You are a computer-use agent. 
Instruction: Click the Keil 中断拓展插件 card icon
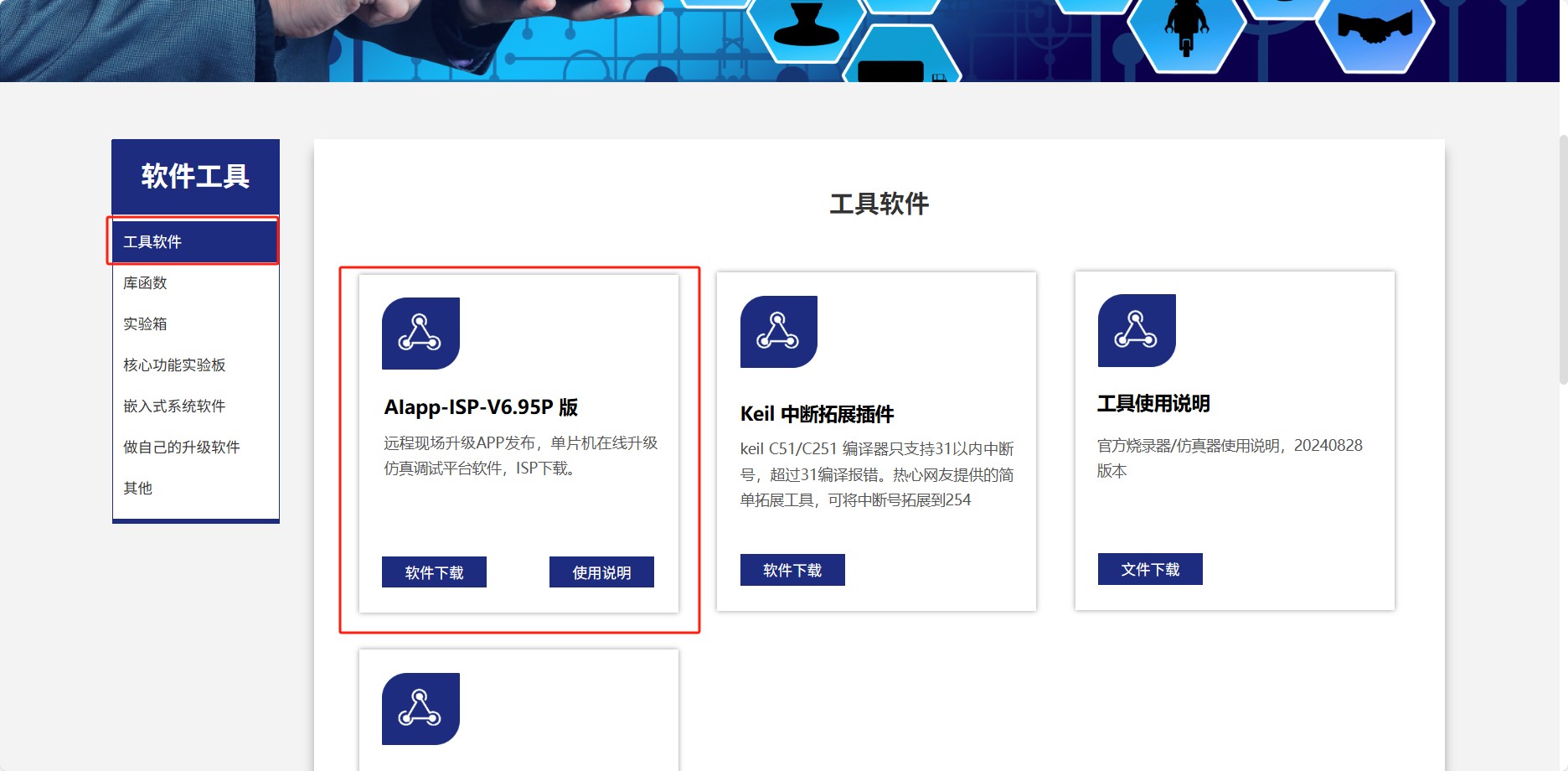779,332
